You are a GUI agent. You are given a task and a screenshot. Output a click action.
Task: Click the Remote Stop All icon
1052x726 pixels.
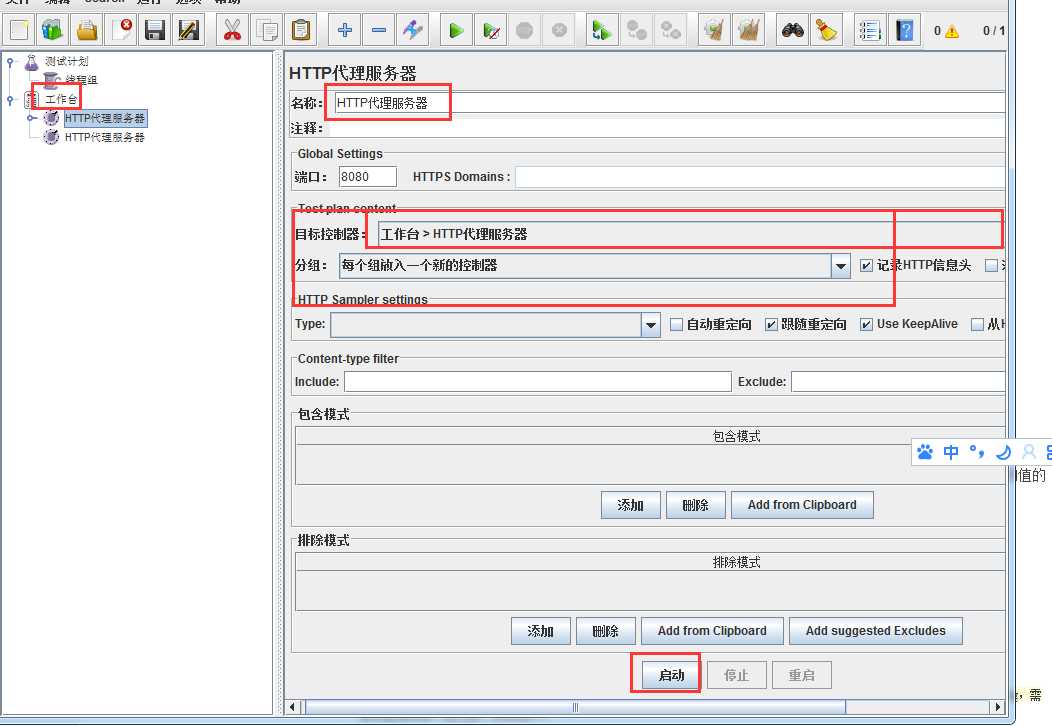[670, 30]
